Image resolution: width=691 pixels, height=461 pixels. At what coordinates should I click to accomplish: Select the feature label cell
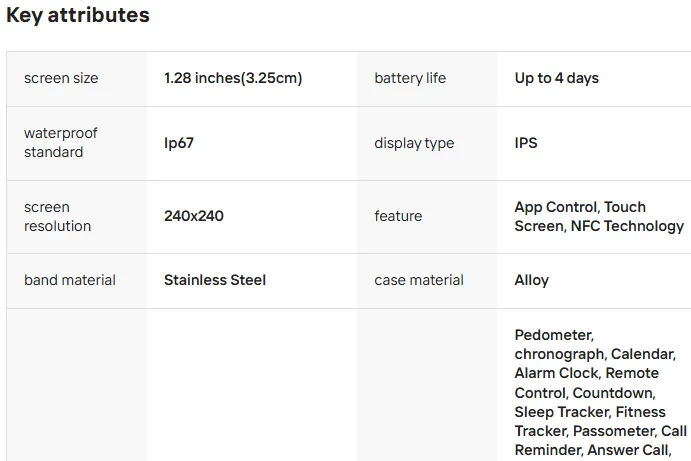tap(398, 216)
